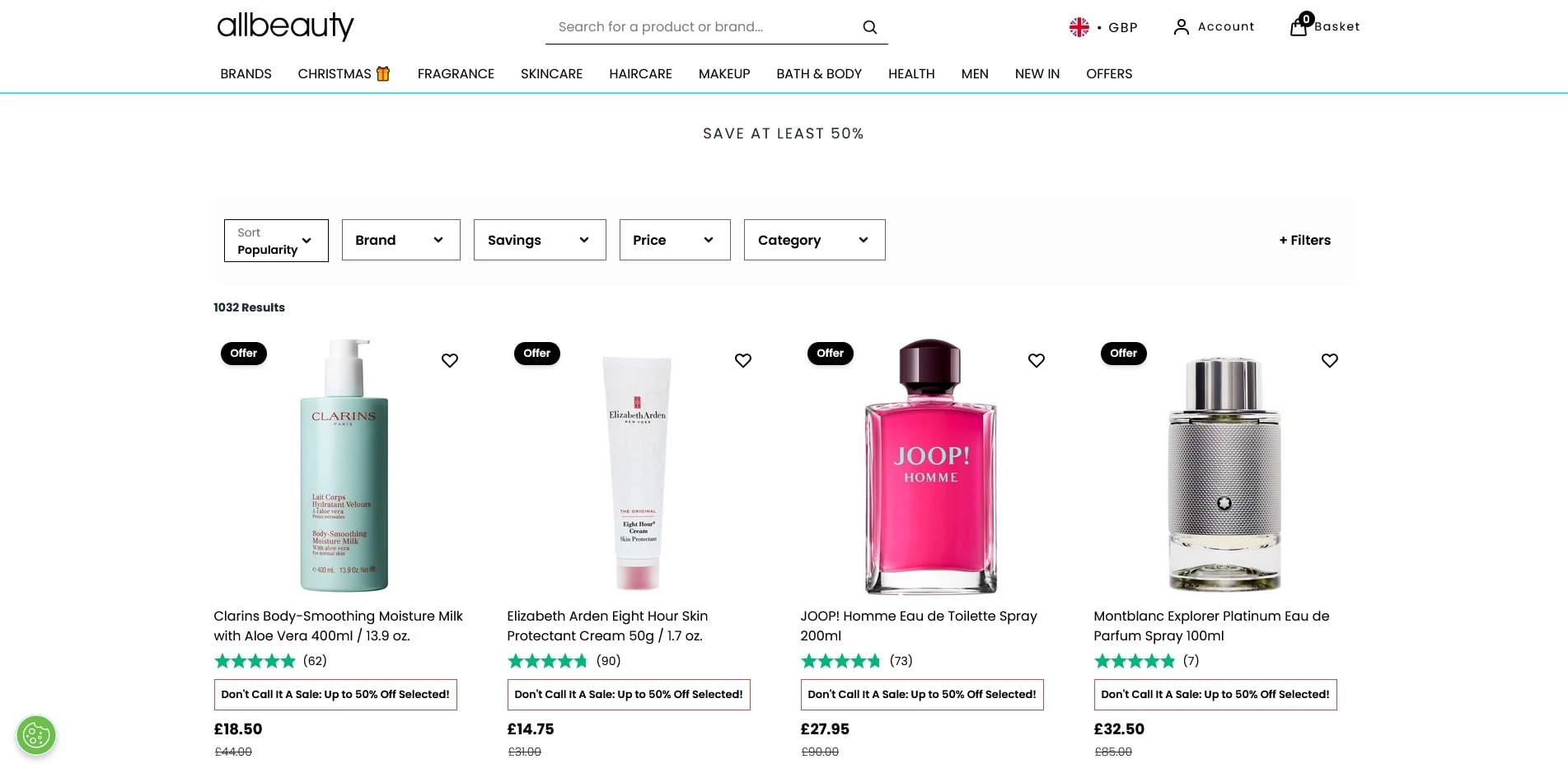Open the Sort Popularity dropdown
Viewport: 1568px width, 764px height.
tap(276, 241)
